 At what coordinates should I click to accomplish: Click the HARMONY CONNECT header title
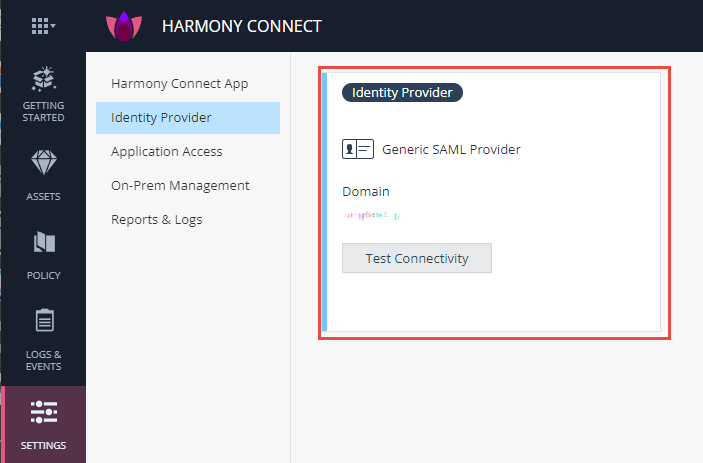tap(242, 26)
